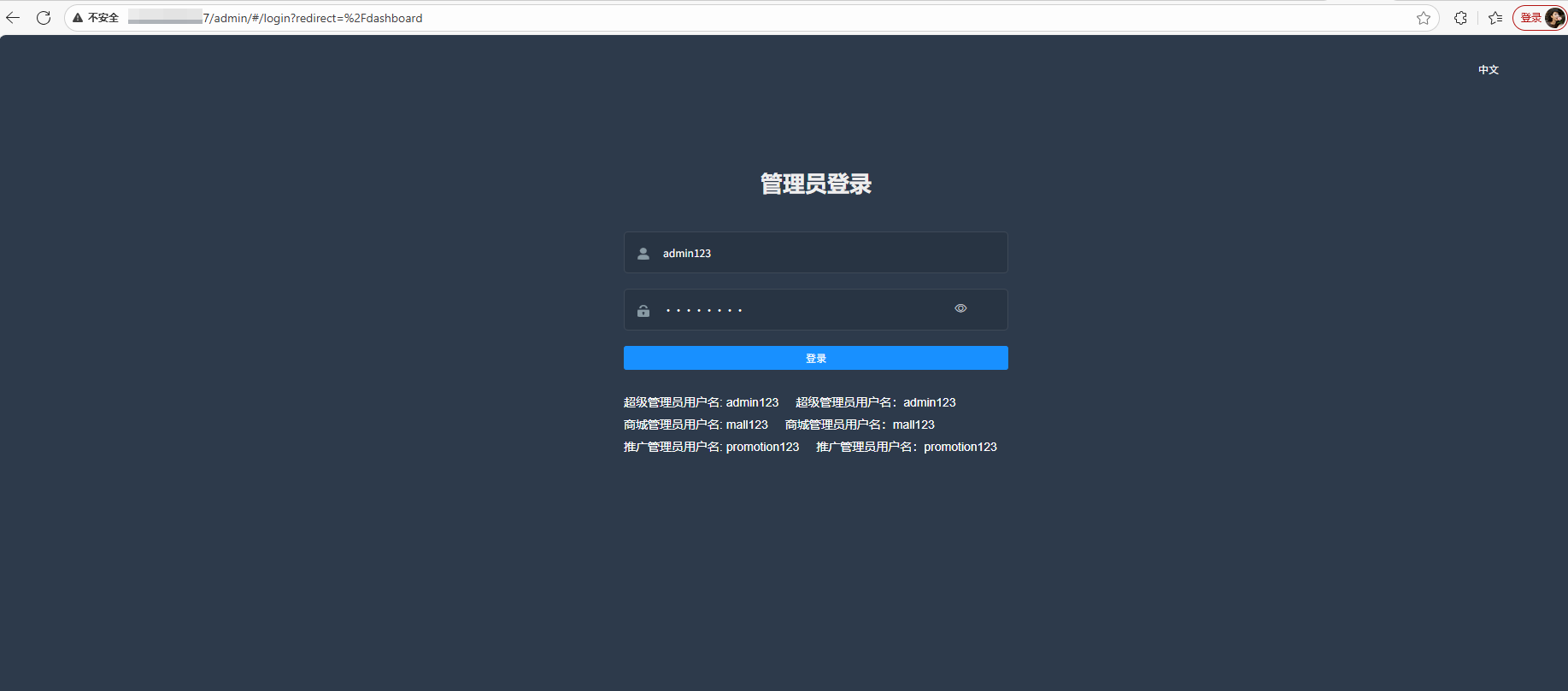This screenshot has height=691, width=1568.
Task: Open the 中文 language switcher
Action: 1489,70
